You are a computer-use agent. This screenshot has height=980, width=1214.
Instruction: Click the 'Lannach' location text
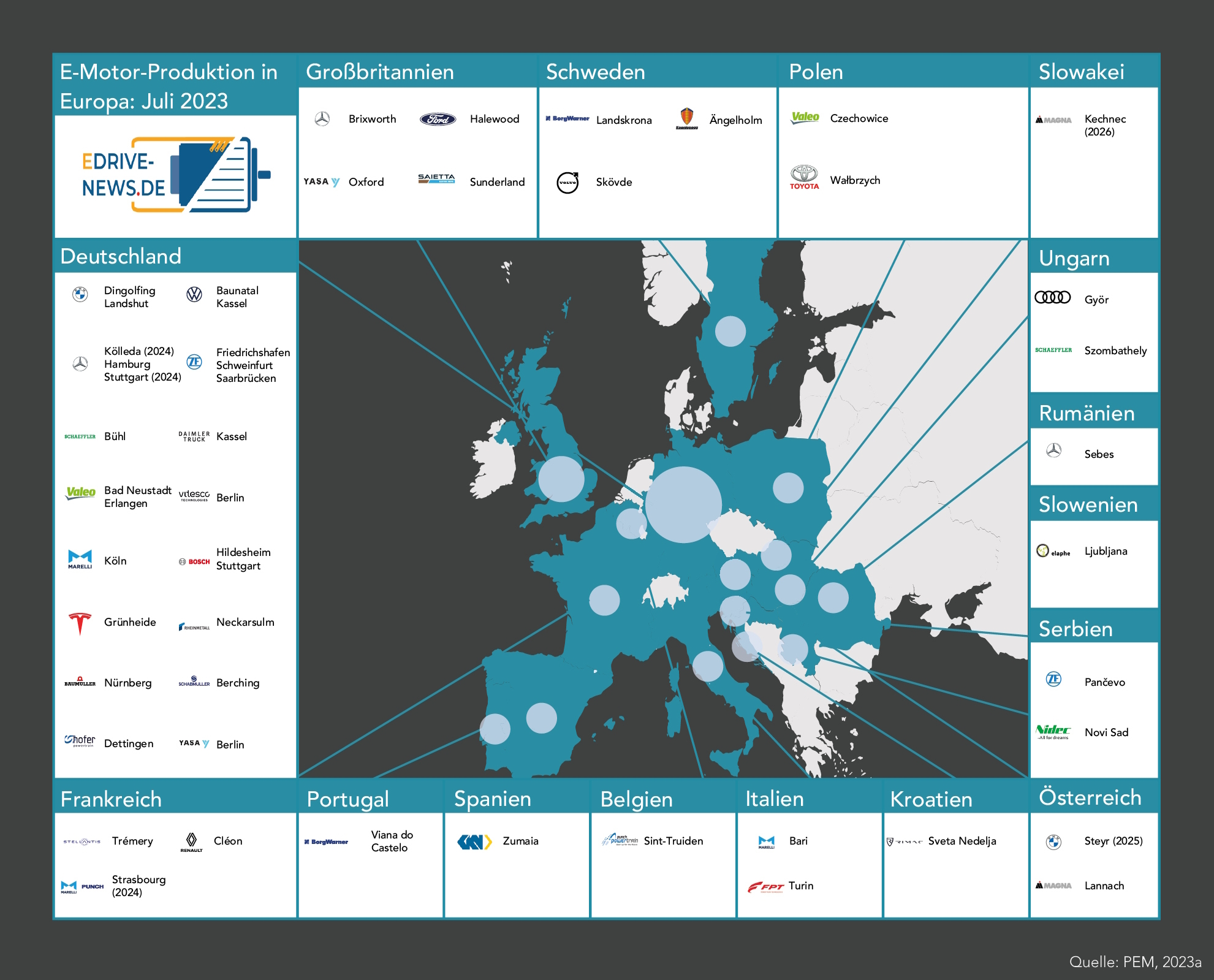click(x=1104, y=886)
